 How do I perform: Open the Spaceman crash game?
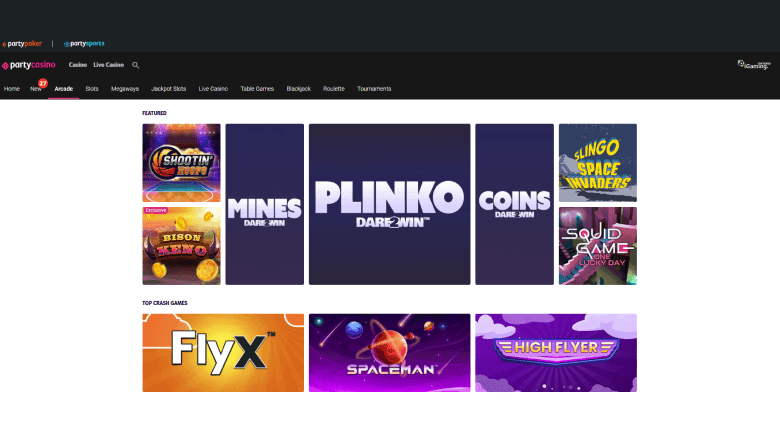(x=389, y=352)
